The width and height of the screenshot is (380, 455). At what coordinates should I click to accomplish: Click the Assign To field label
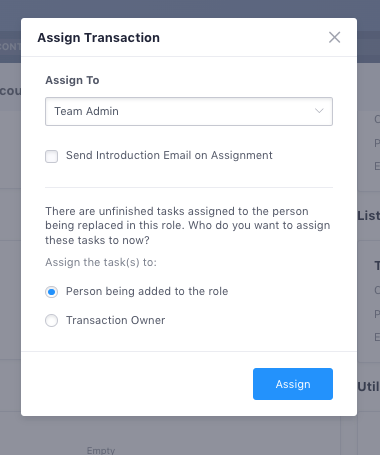[72, 80]
